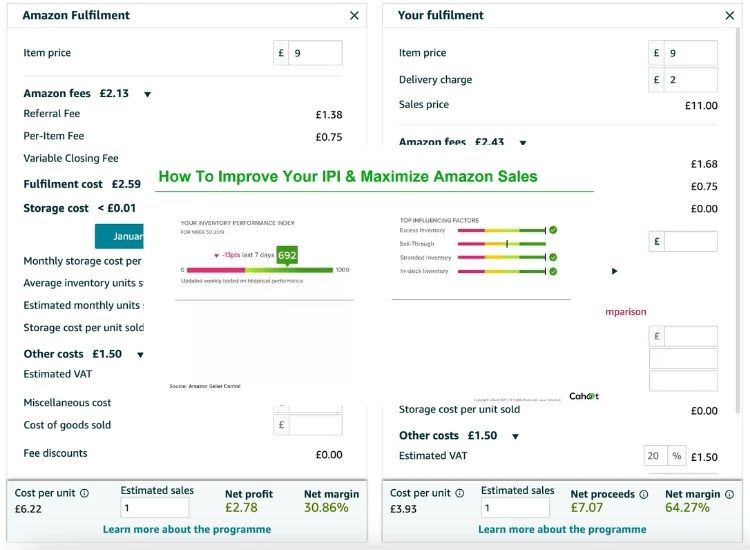The height and width of the screenshot is (550, 750).
Task: Click the Cost per unit info icon, Amazon Fulfilment
Action: tap(84, 493)
